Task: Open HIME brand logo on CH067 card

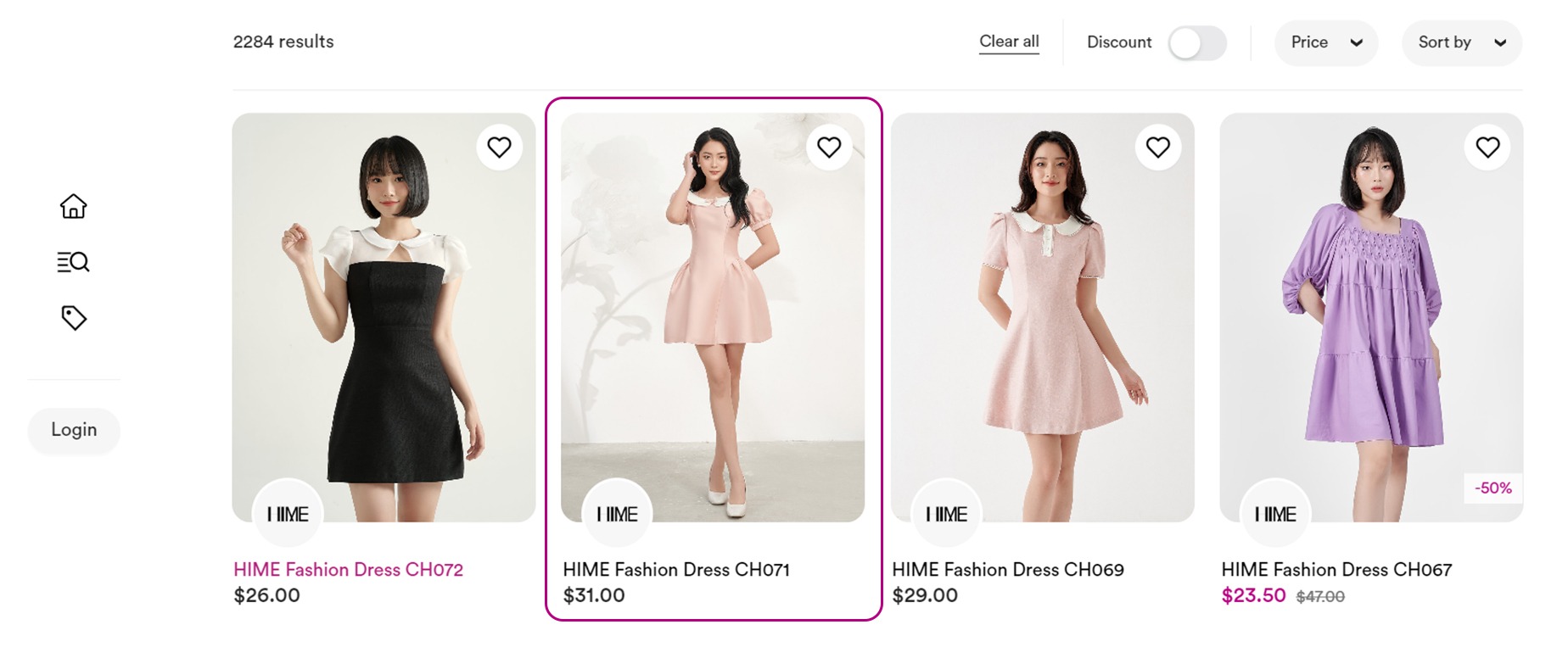Action: pos(1275,514)
